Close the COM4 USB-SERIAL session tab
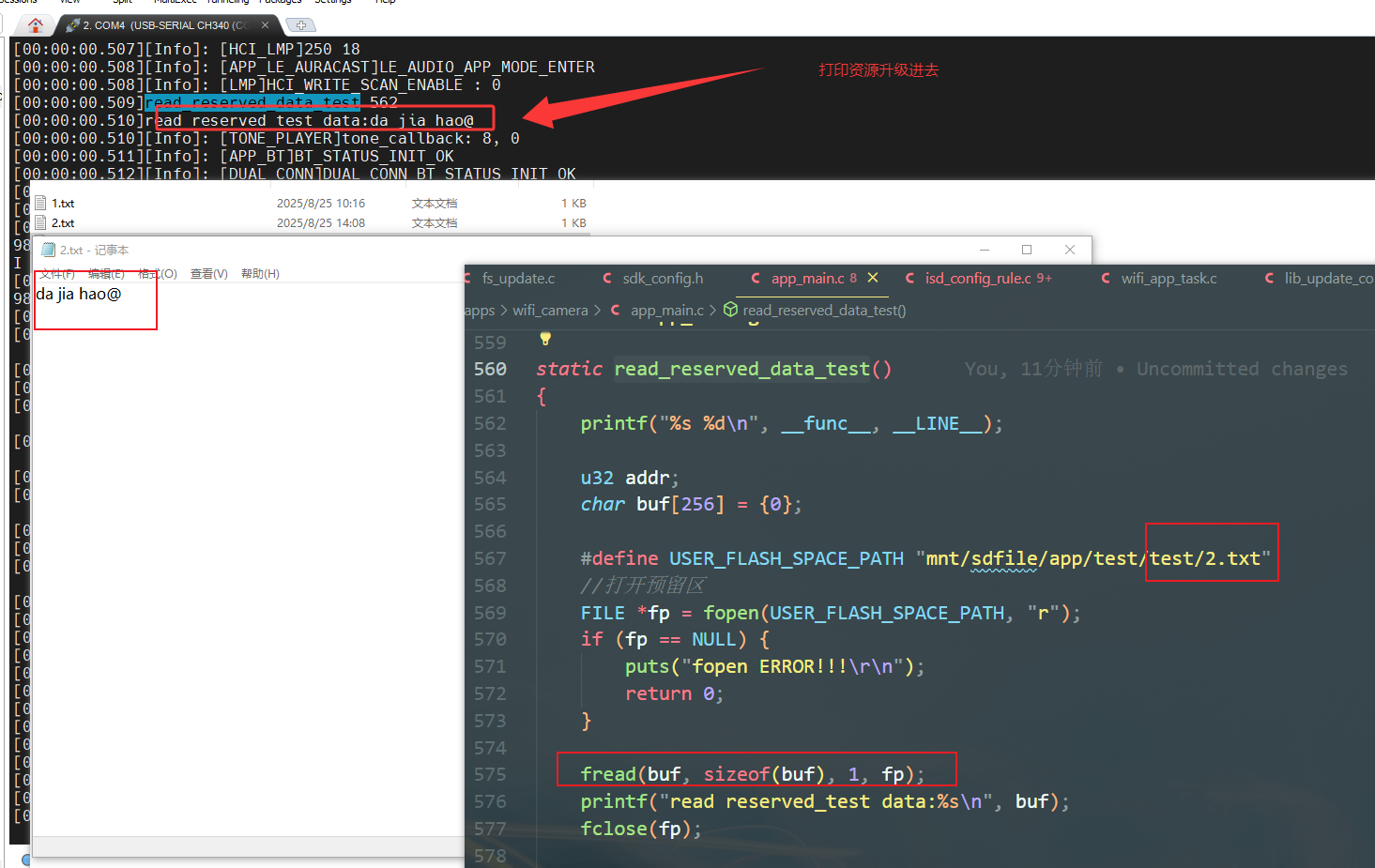 pos(265,25)
